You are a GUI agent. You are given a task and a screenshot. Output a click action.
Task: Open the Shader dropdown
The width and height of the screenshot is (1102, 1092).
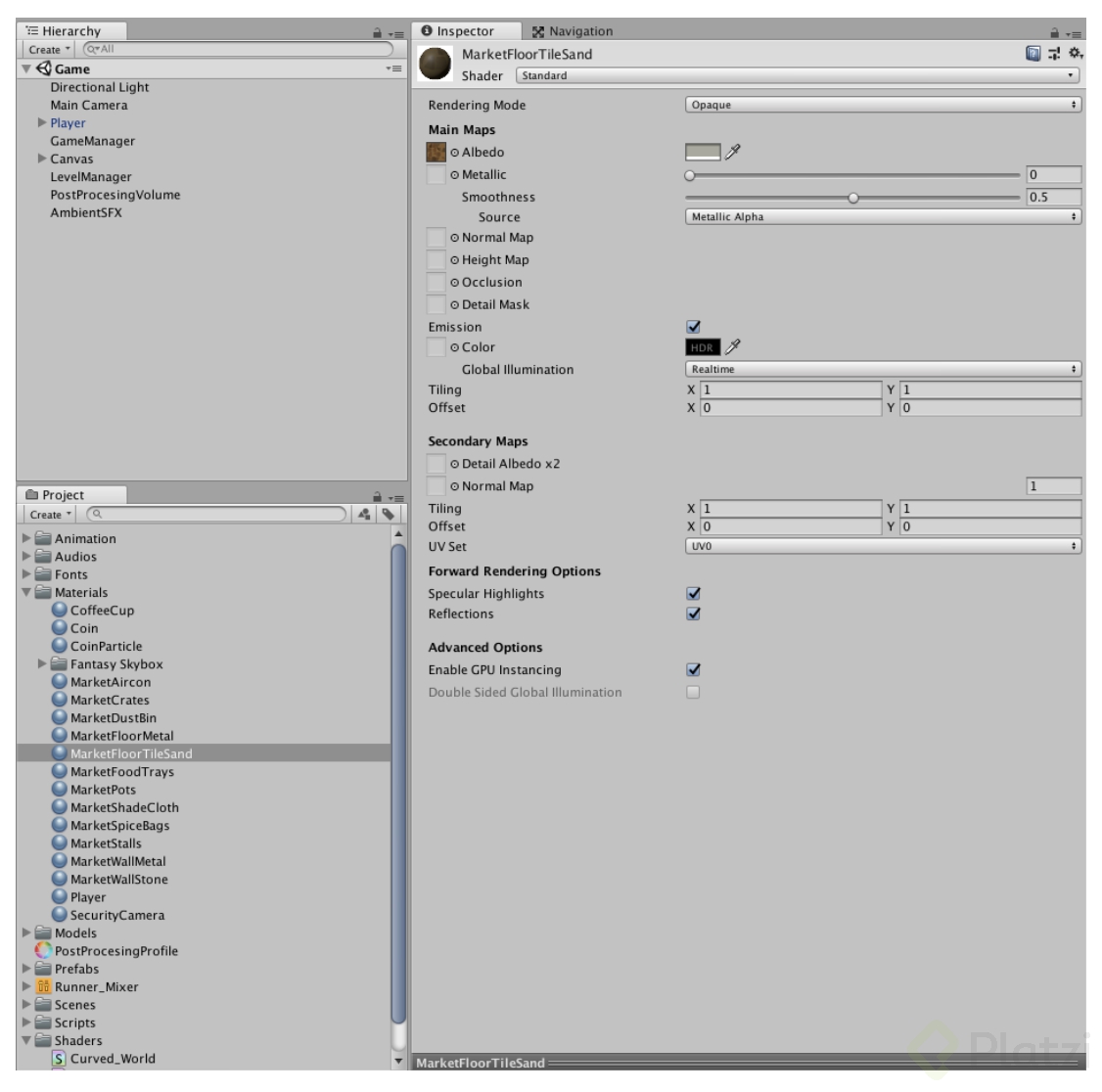point(798,75)
